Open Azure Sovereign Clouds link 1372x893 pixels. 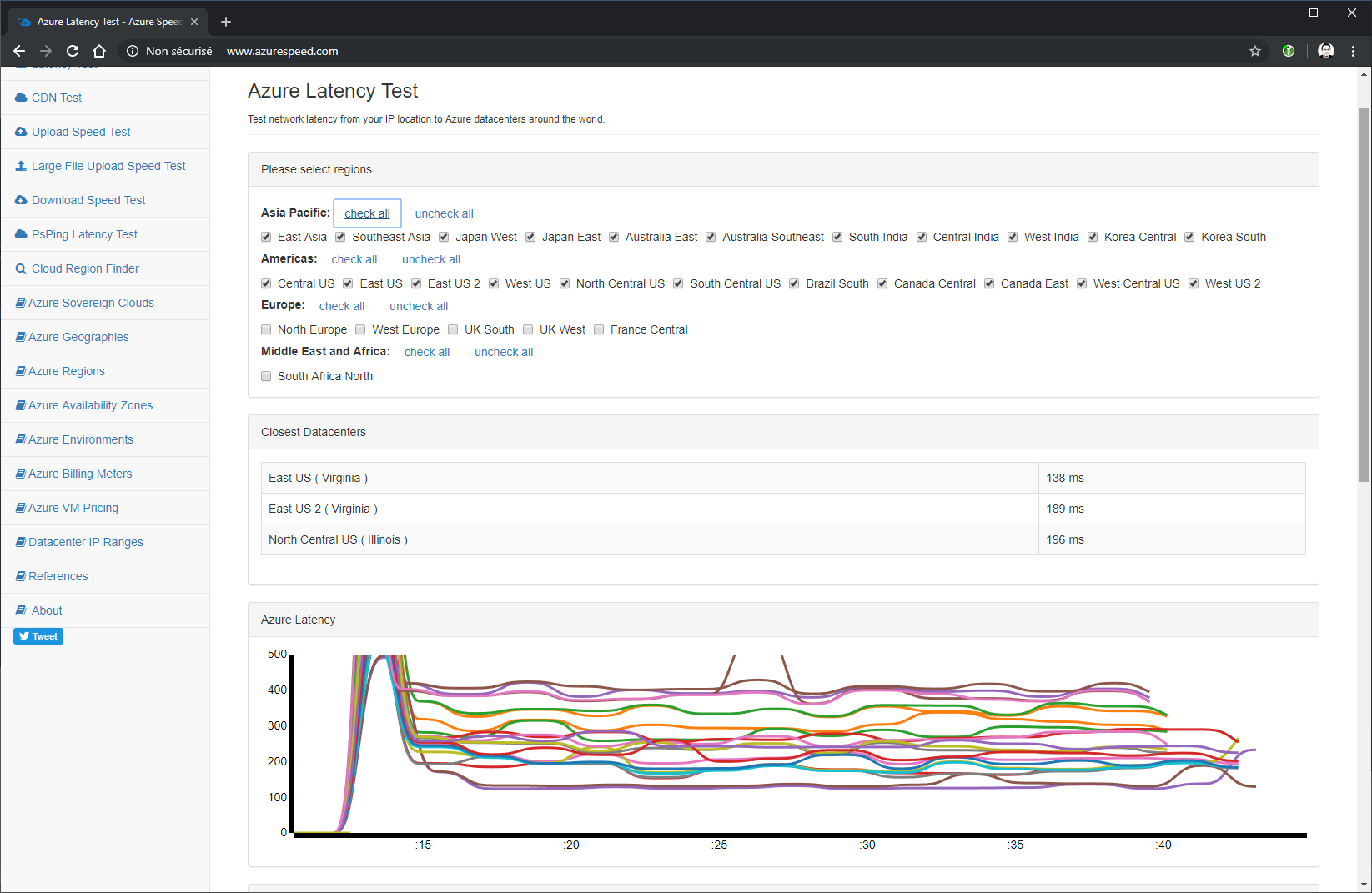coord(91,303)
